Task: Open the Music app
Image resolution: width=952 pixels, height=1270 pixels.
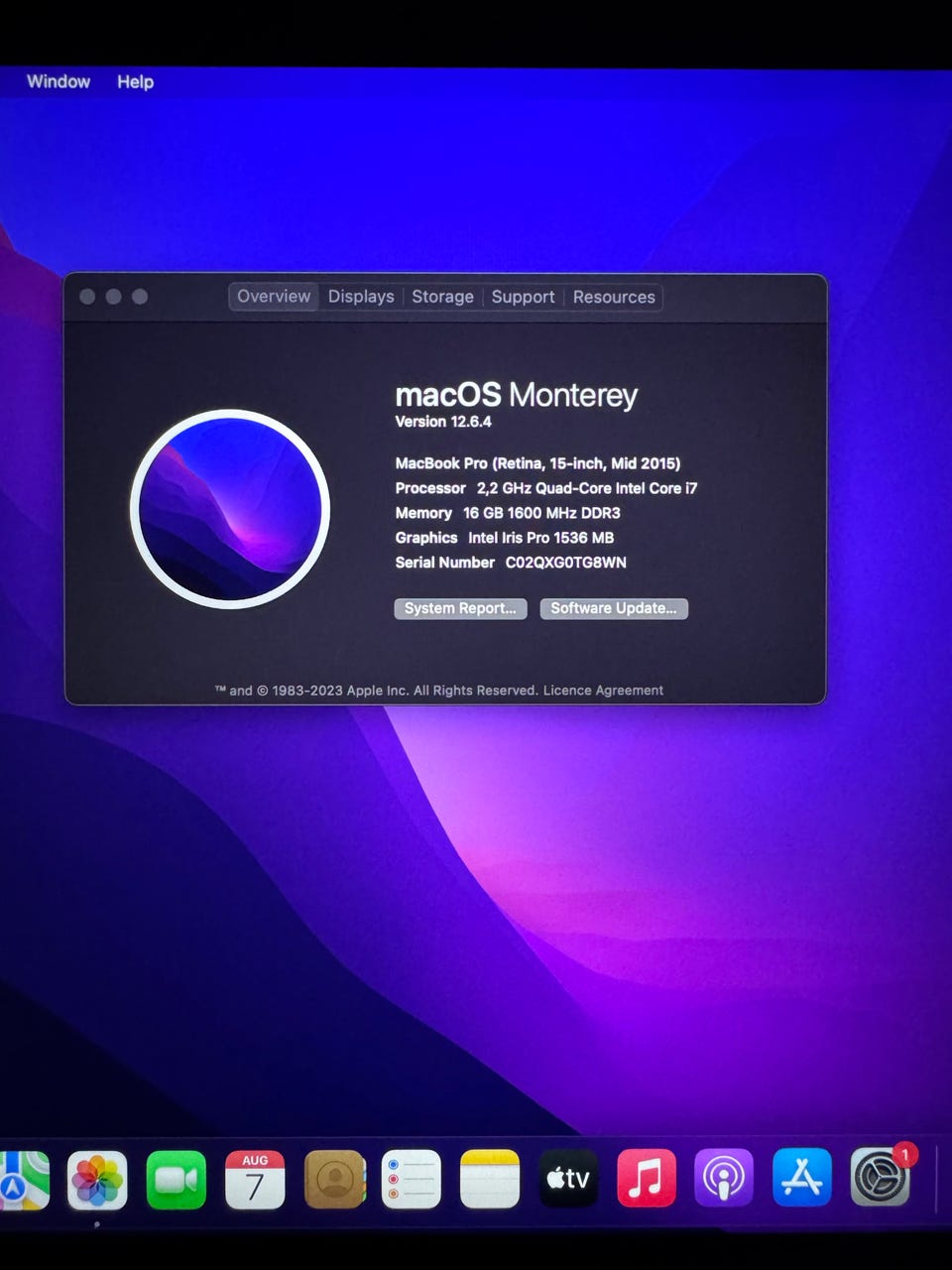Action: click(x=647, y=1179)
